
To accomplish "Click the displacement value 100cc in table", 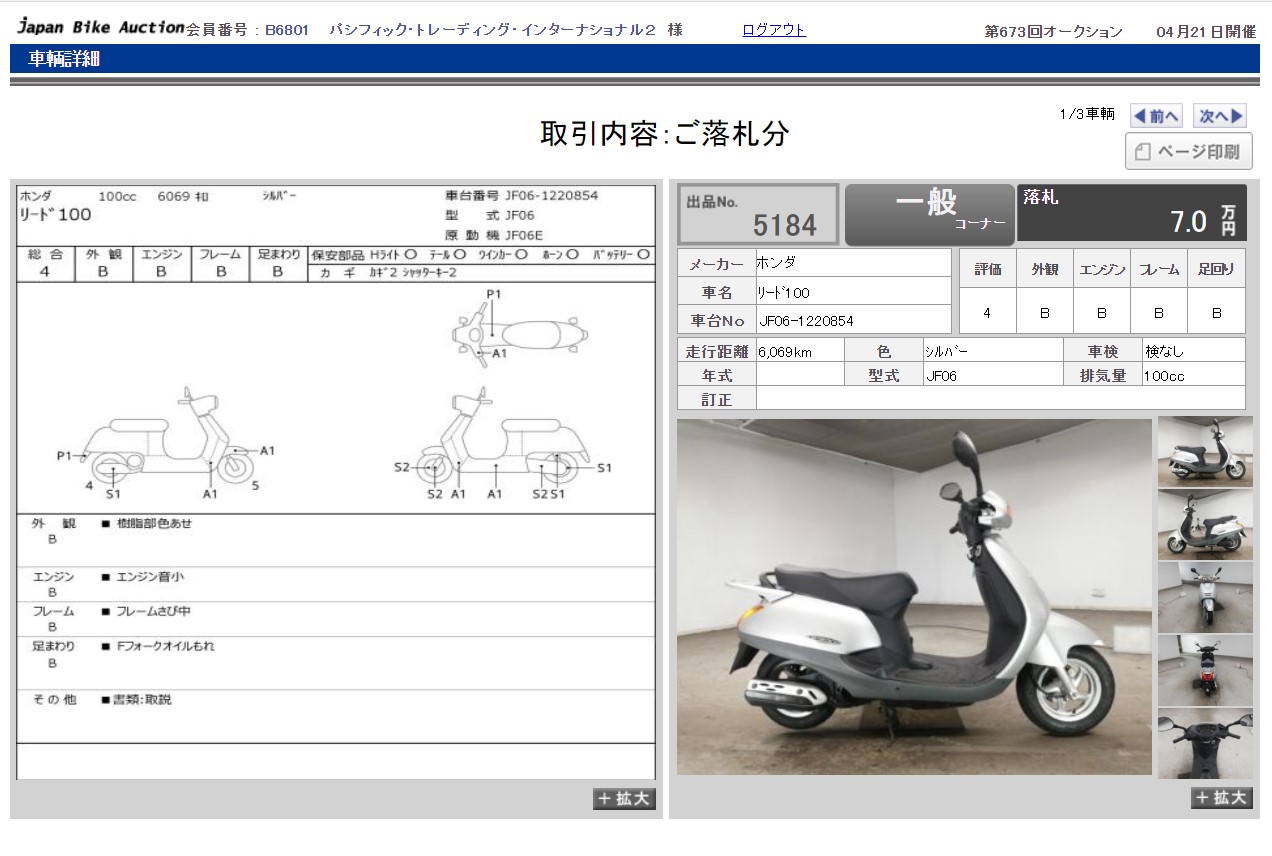I will click(1164, 376).
